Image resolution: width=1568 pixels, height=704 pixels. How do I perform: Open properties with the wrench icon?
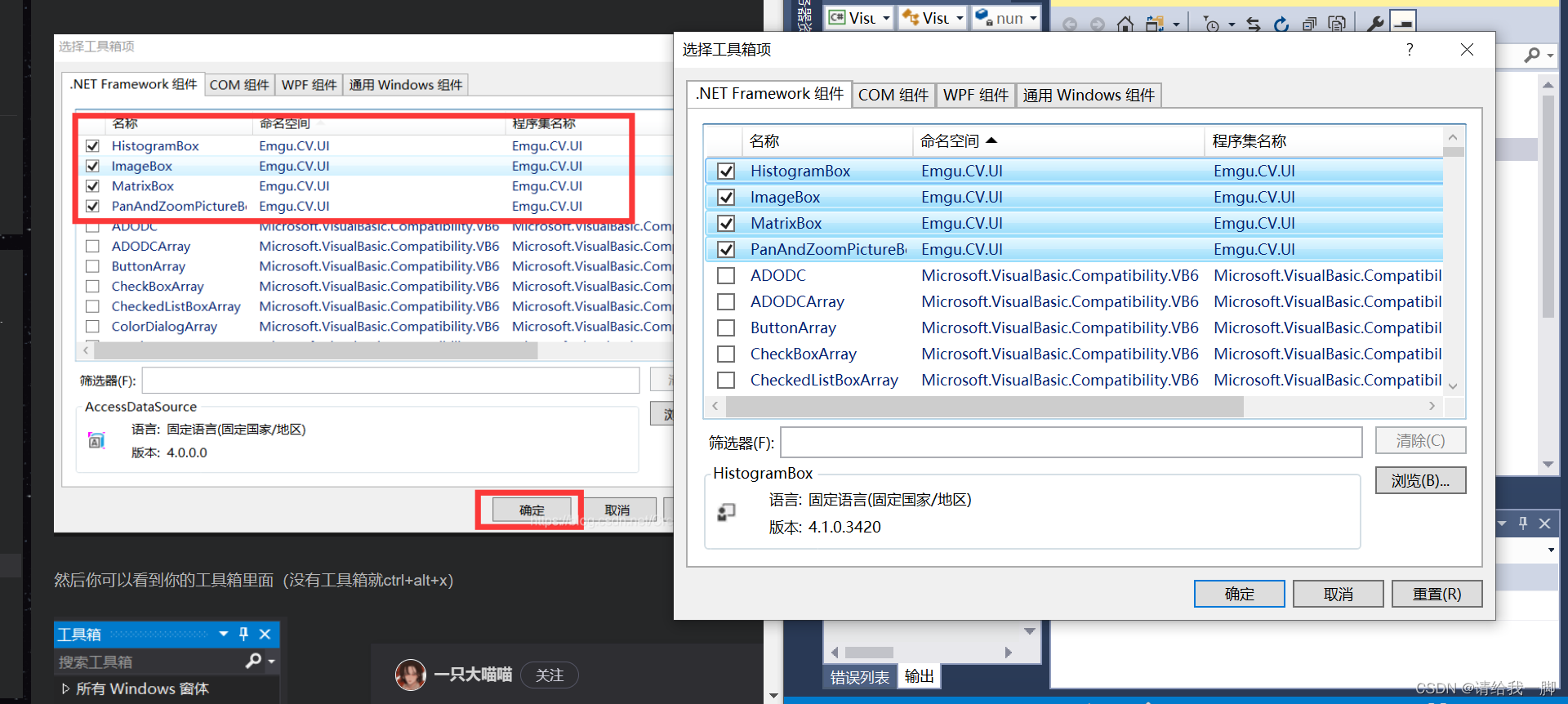(x=1375, y=24)
